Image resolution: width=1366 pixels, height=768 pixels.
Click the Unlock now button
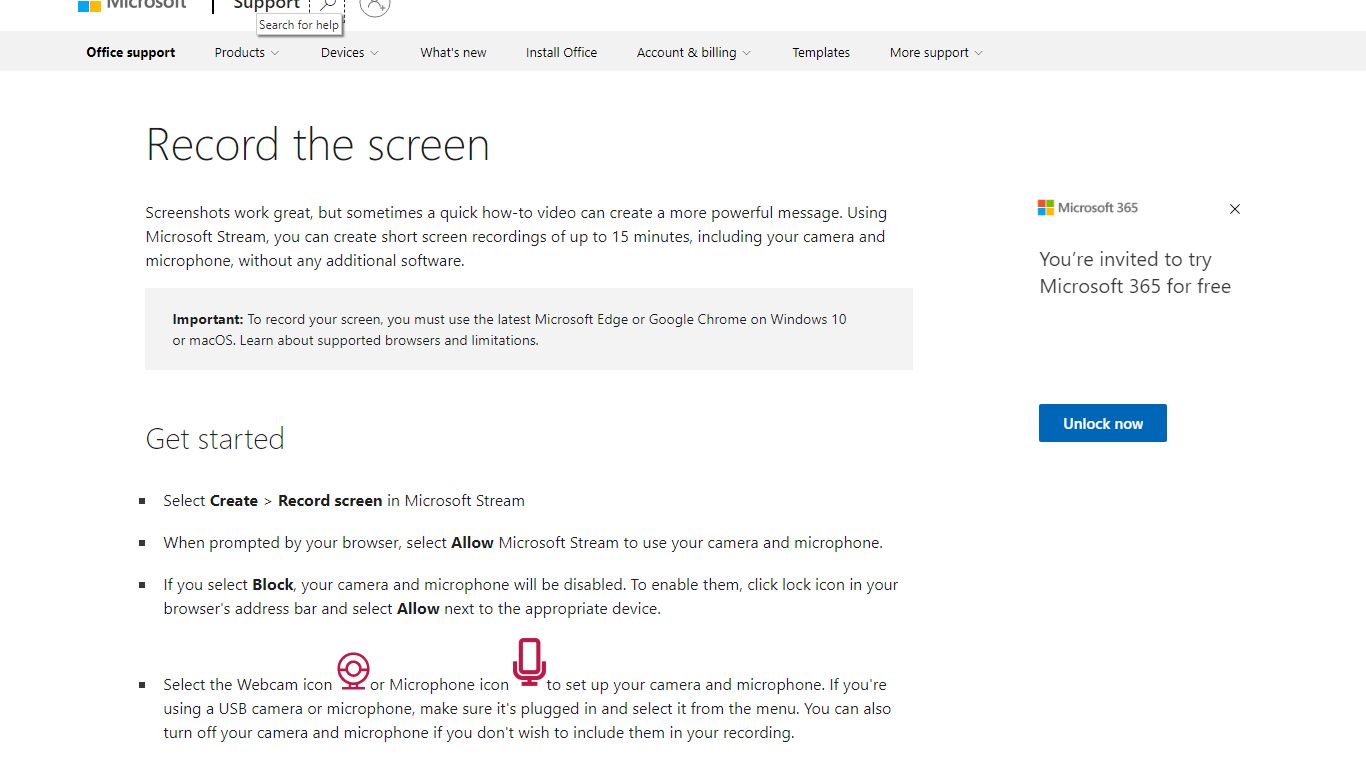click(1103, 423)
